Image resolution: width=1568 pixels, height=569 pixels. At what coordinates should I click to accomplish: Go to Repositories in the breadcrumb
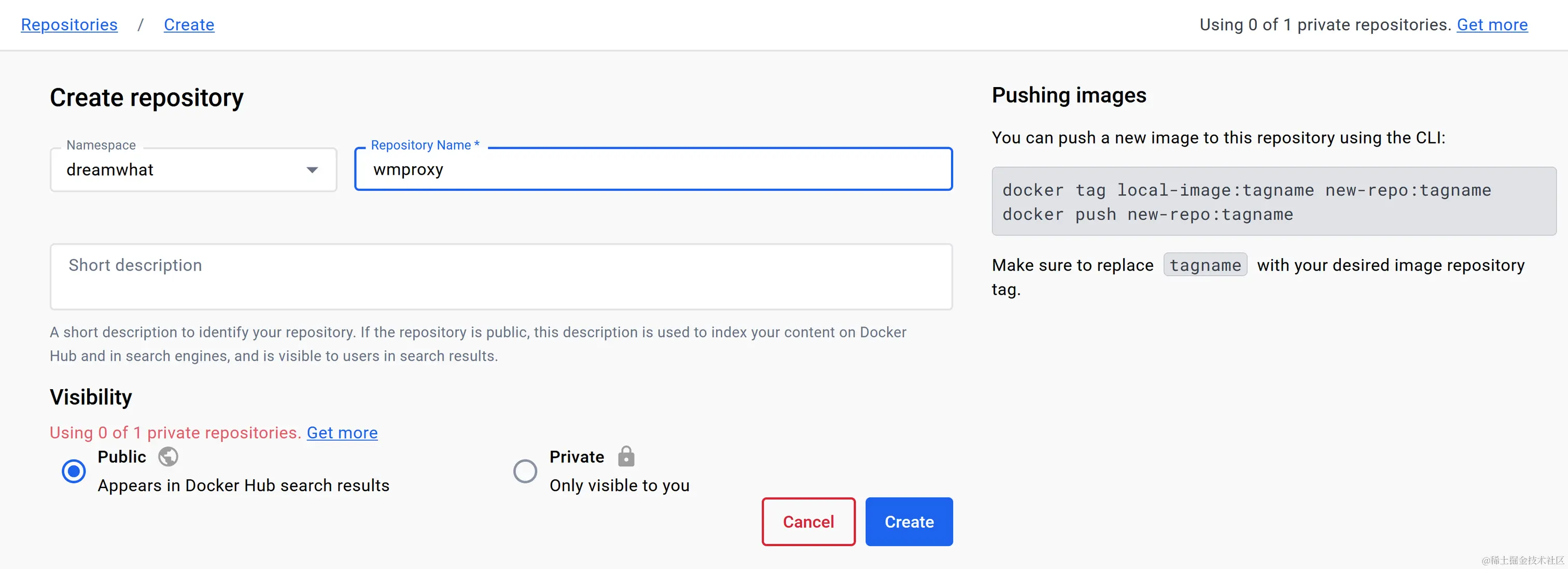(x=69, y=25)
